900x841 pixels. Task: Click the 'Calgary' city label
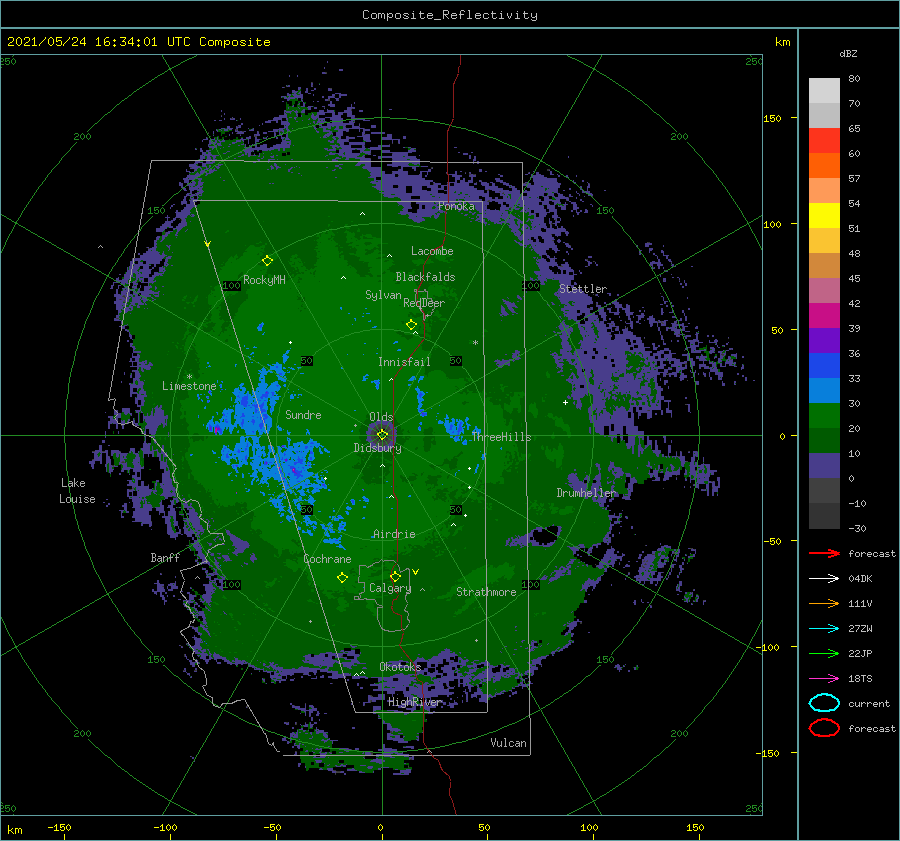pyautogui.click(x=390, y=588)
